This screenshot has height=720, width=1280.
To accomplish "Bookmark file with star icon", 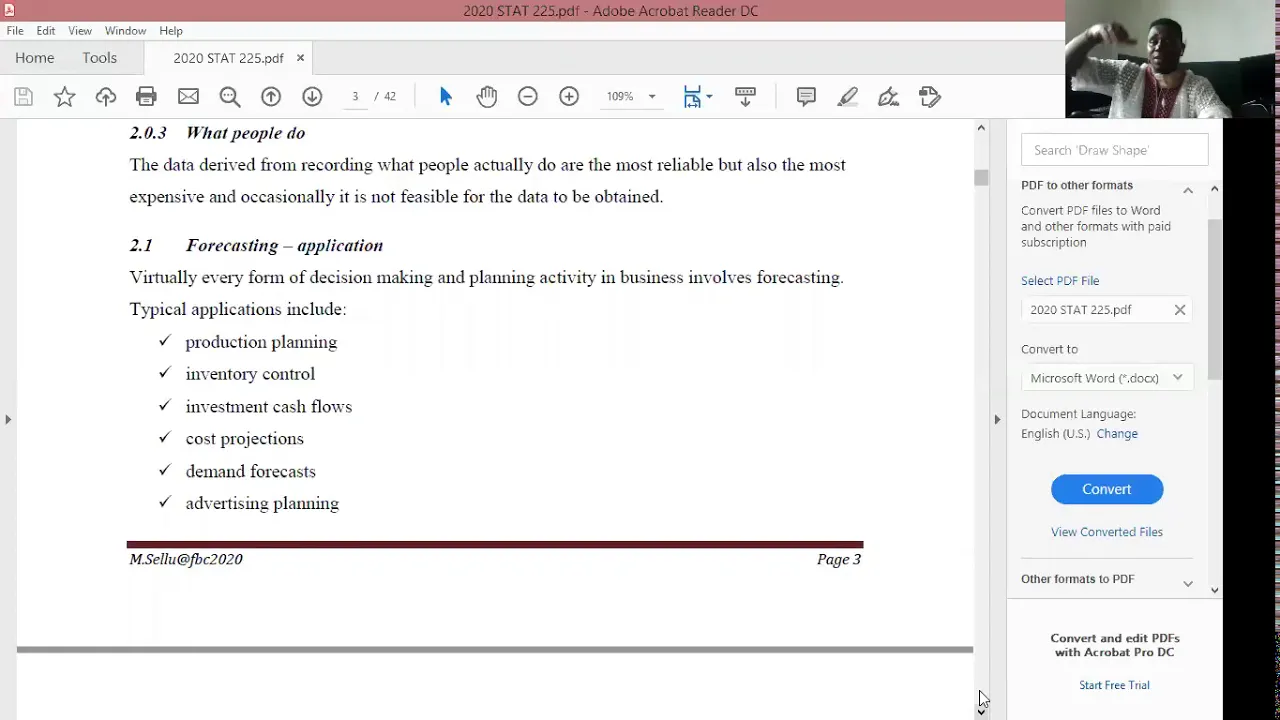I will (x=64, y=97).
